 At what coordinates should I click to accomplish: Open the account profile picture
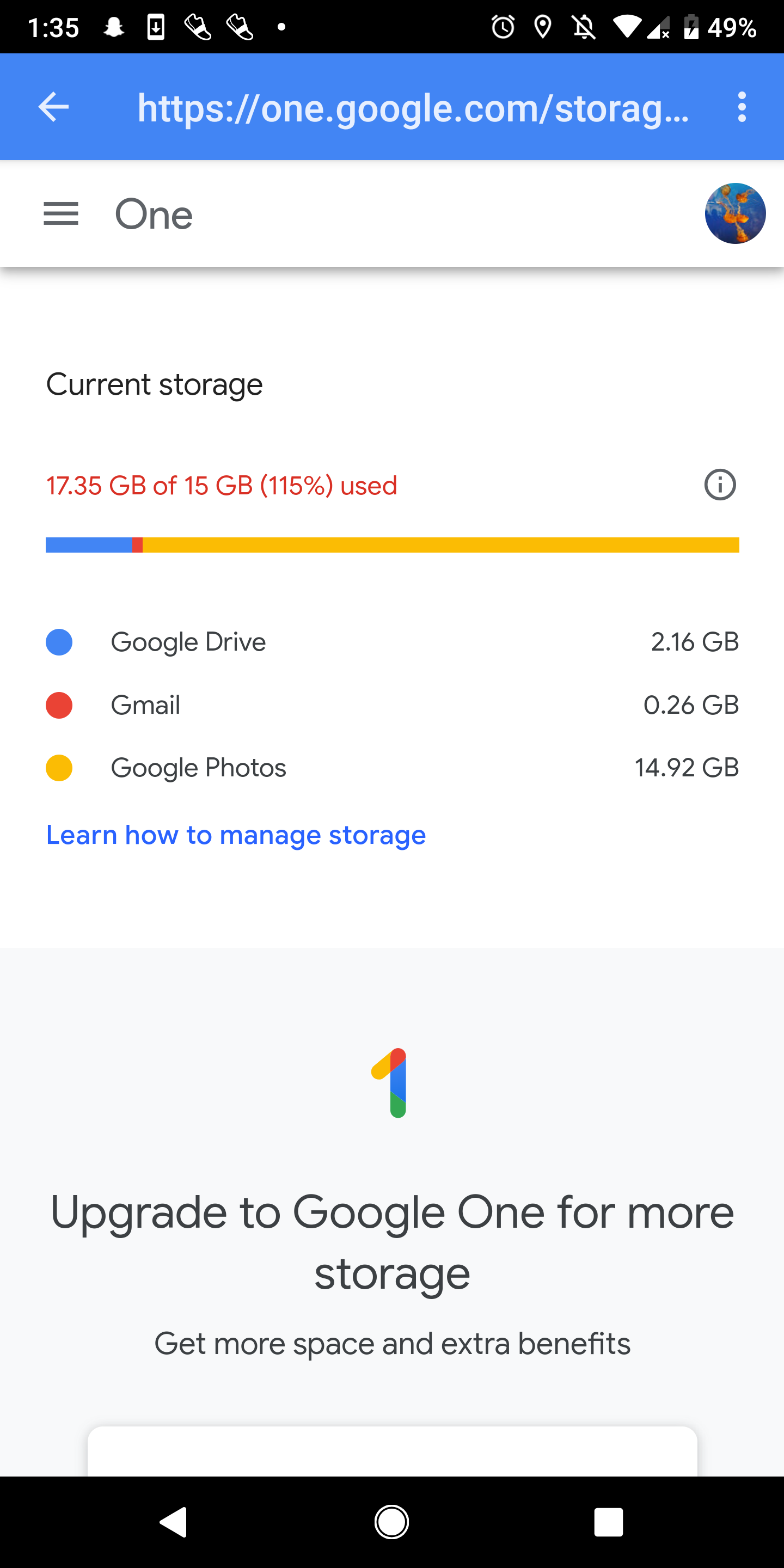pyautogui.click(x=736, y=213)
